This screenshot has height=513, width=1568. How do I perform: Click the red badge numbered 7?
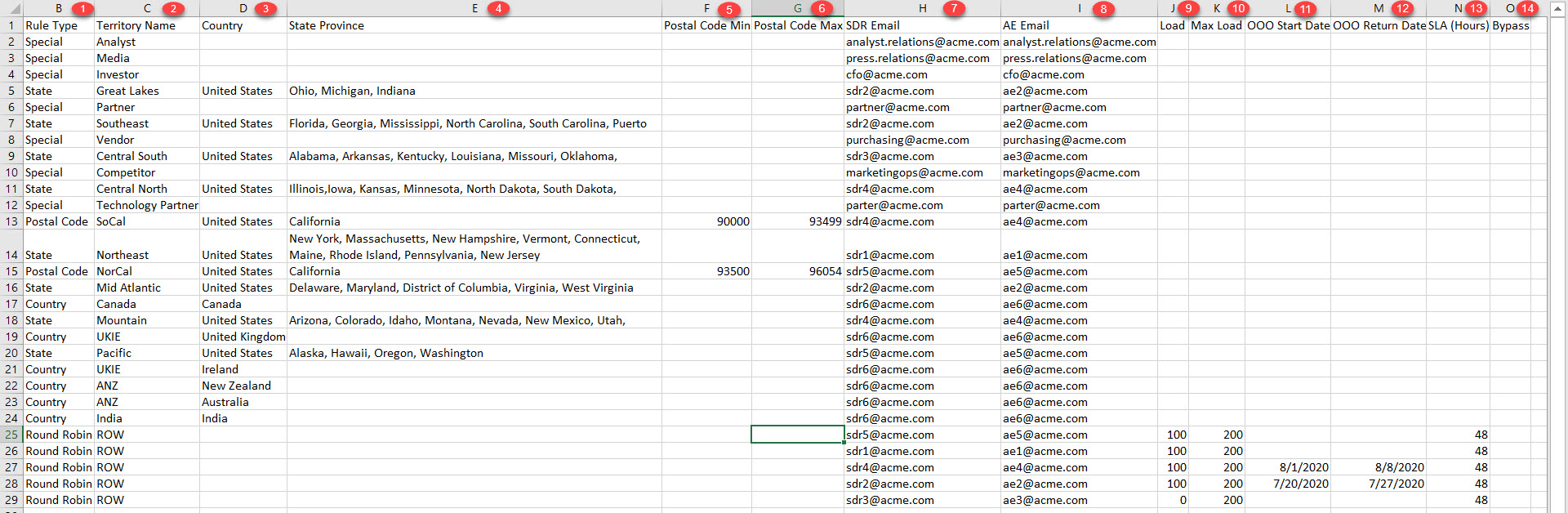tap(953, 9)
